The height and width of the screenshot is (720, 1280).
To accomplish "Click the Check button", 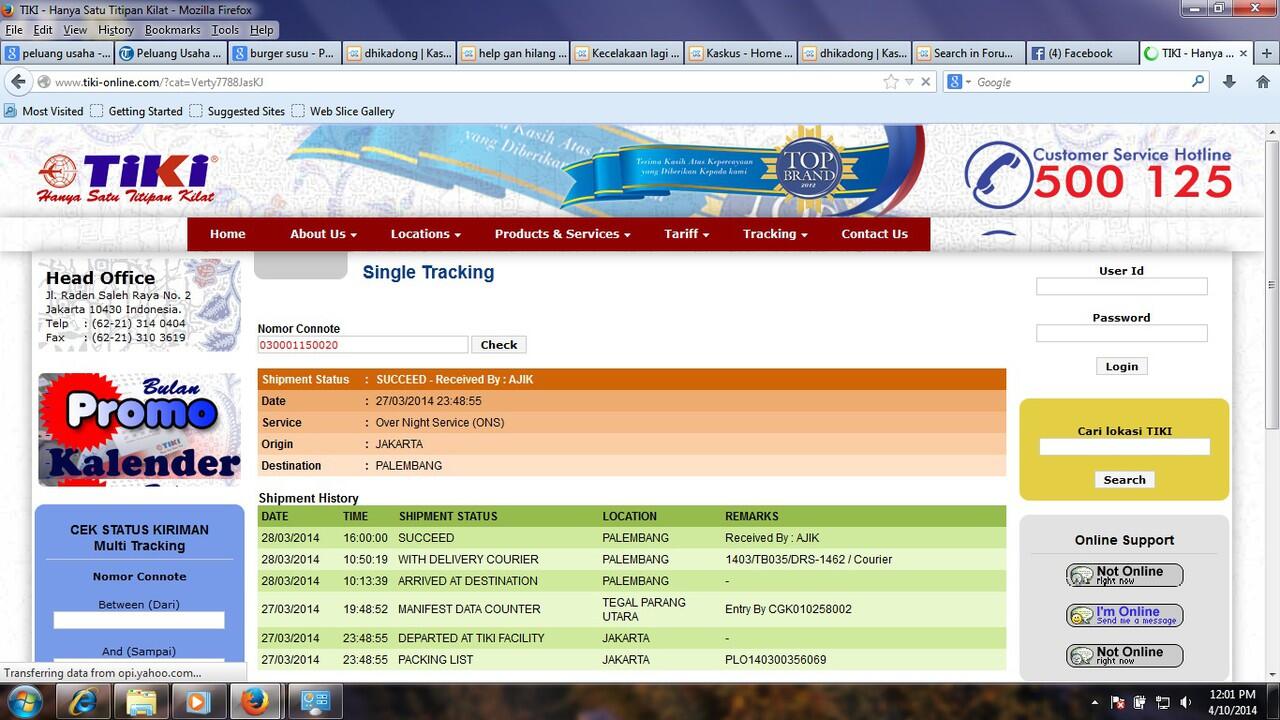I will (x=498, y=345).
